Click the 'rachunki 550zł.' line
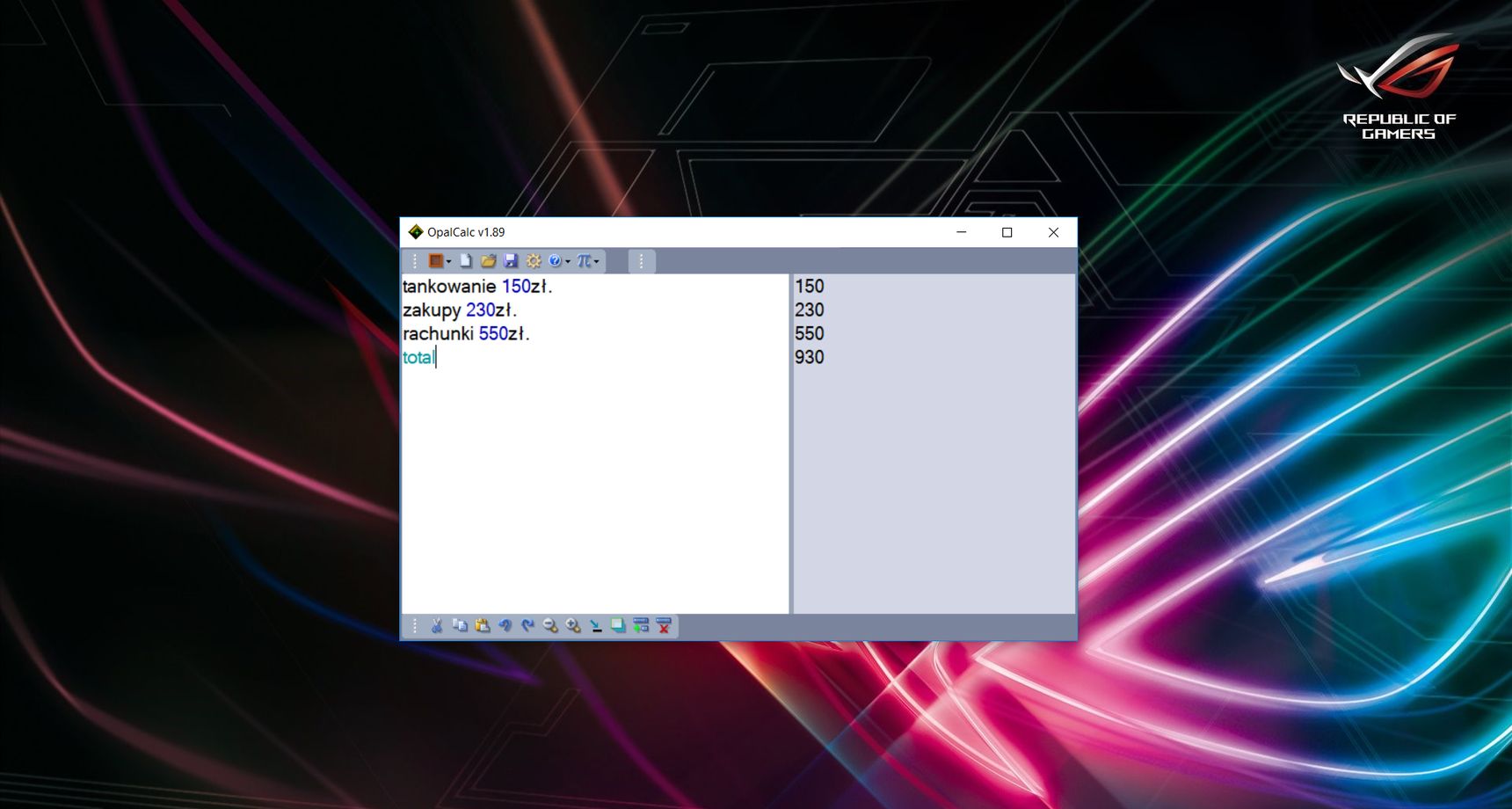 click(466, 333)
